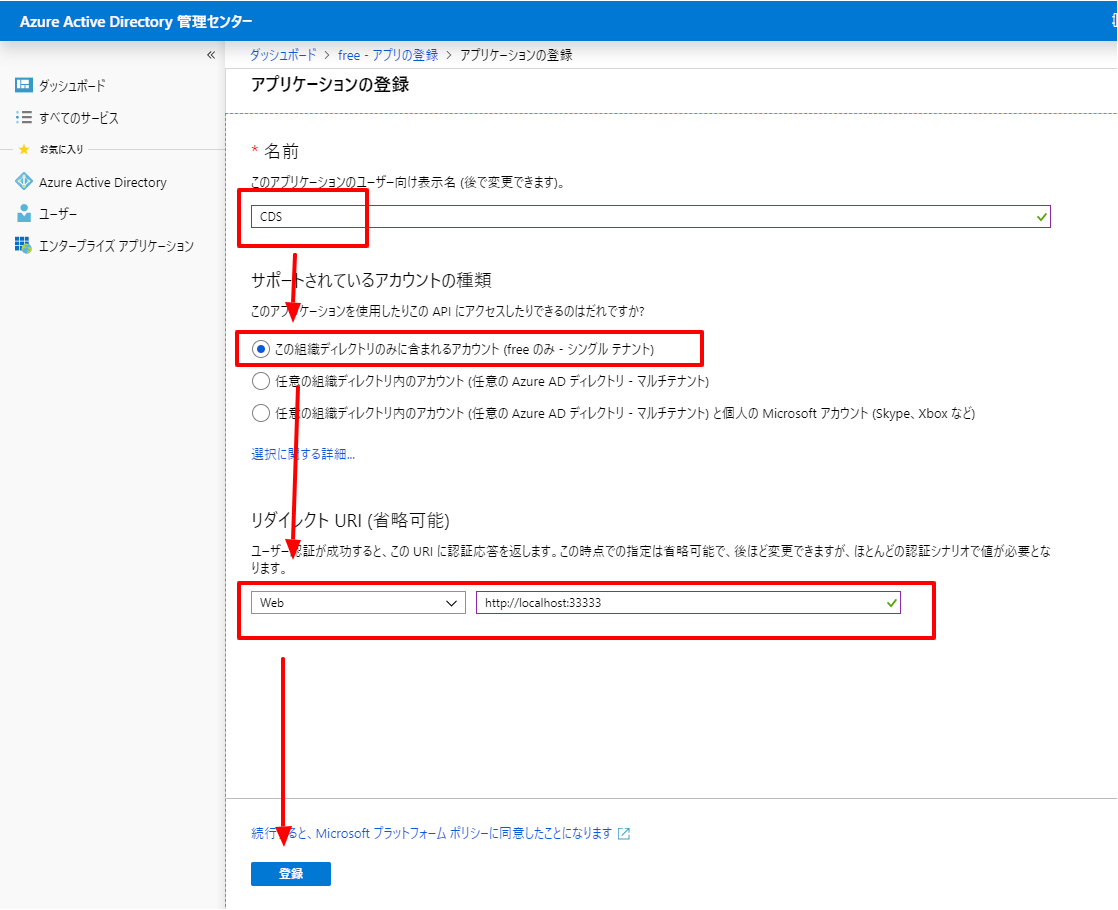Click the 登録 register button

click(291, 874)
